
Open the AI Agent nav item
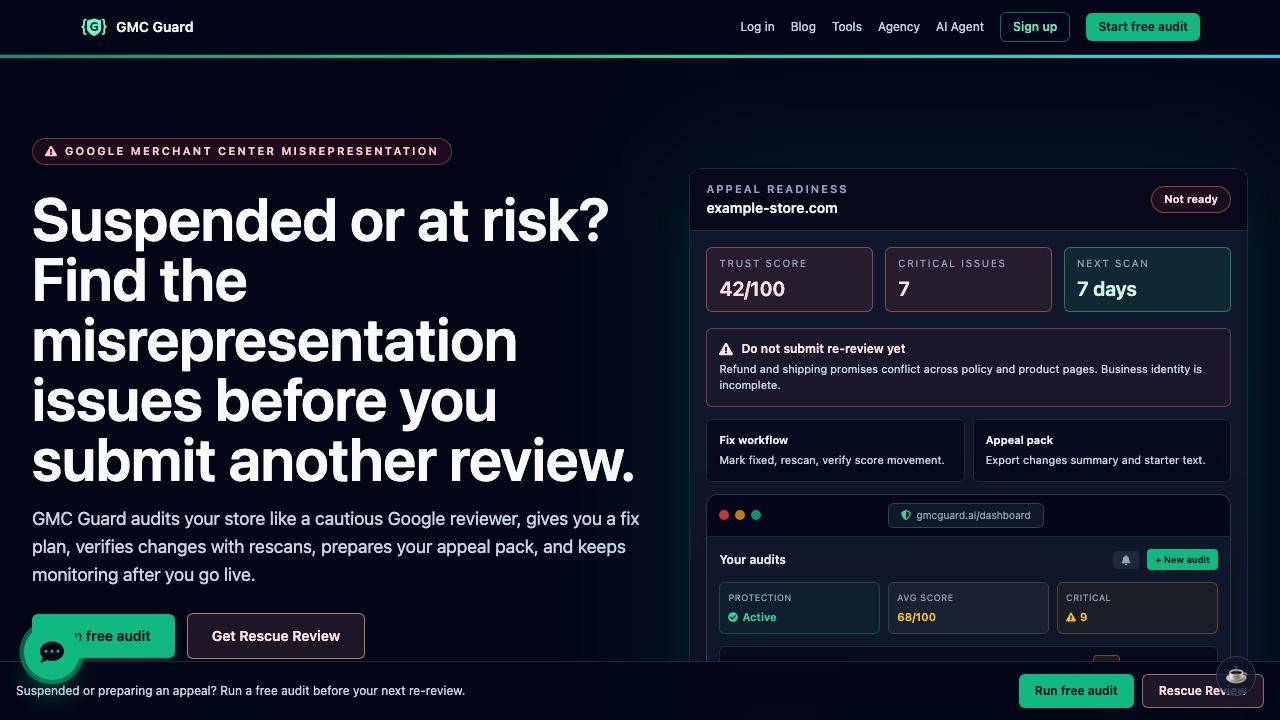960,27
